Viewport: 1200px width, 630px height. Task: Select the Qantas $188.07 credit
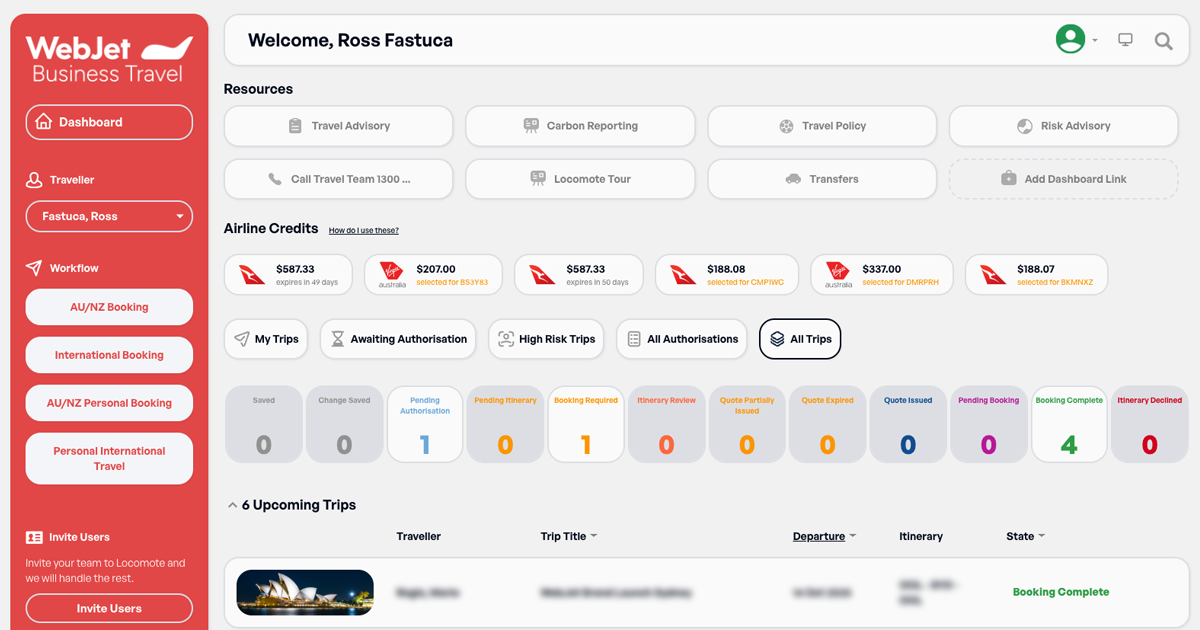pos(1036,275)
